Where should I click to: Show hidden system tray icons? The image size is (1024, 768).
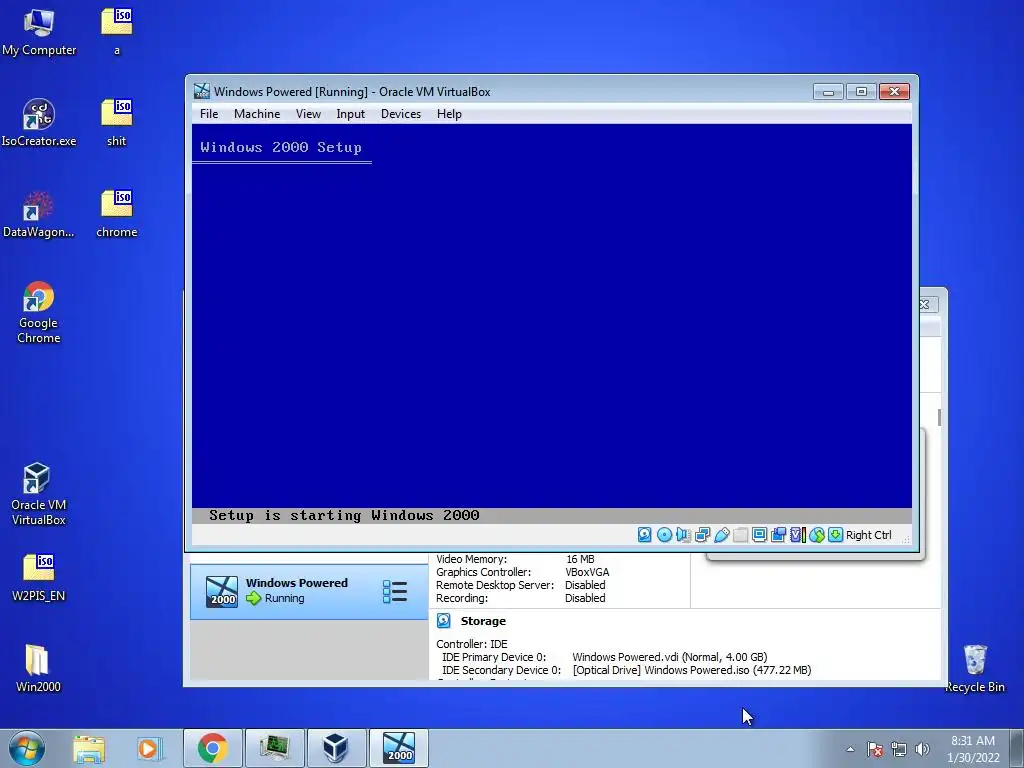coord(850,749)
